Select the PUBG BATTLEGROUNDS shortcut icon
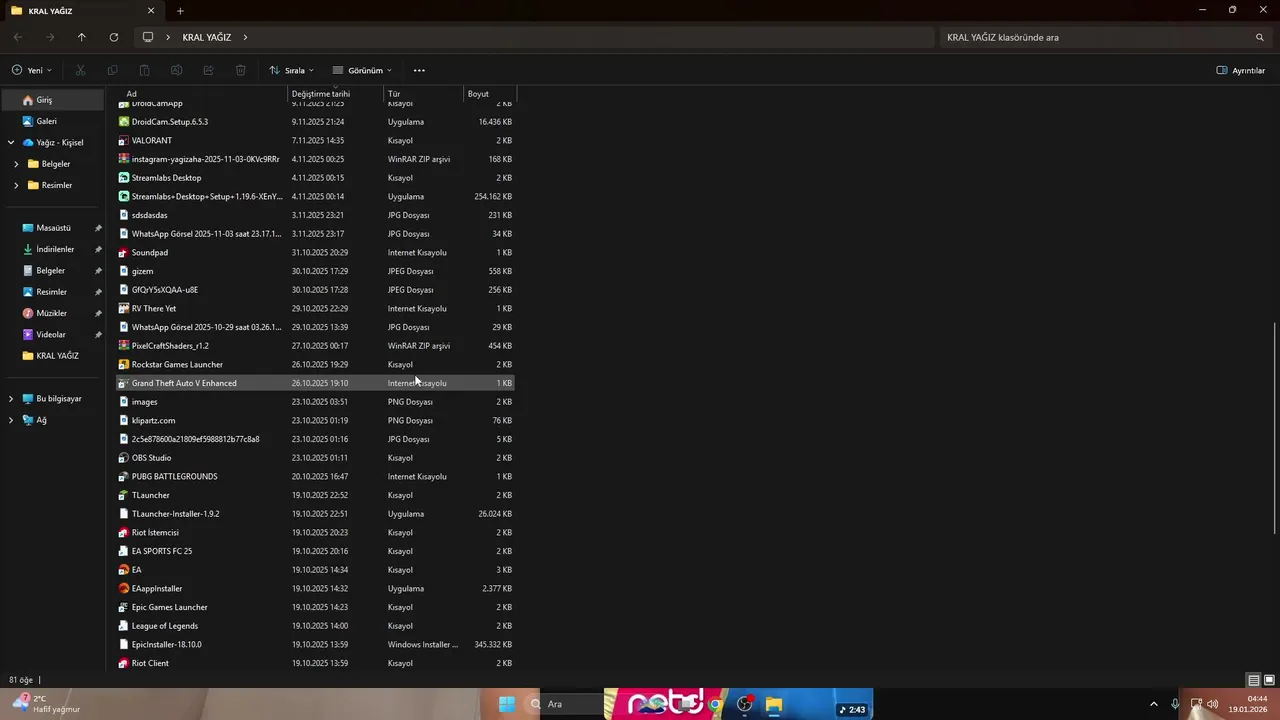1280x720 pixels. pos(124,477)
